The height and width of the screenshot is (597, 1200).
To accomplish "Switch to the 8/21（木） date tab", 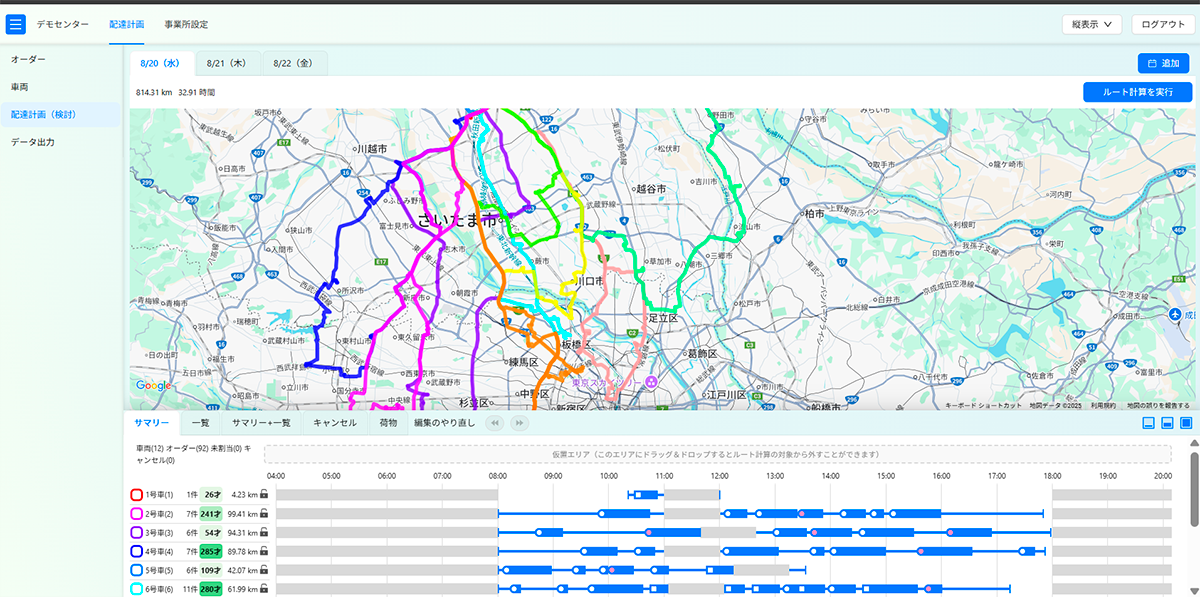I will coord(228,63).
